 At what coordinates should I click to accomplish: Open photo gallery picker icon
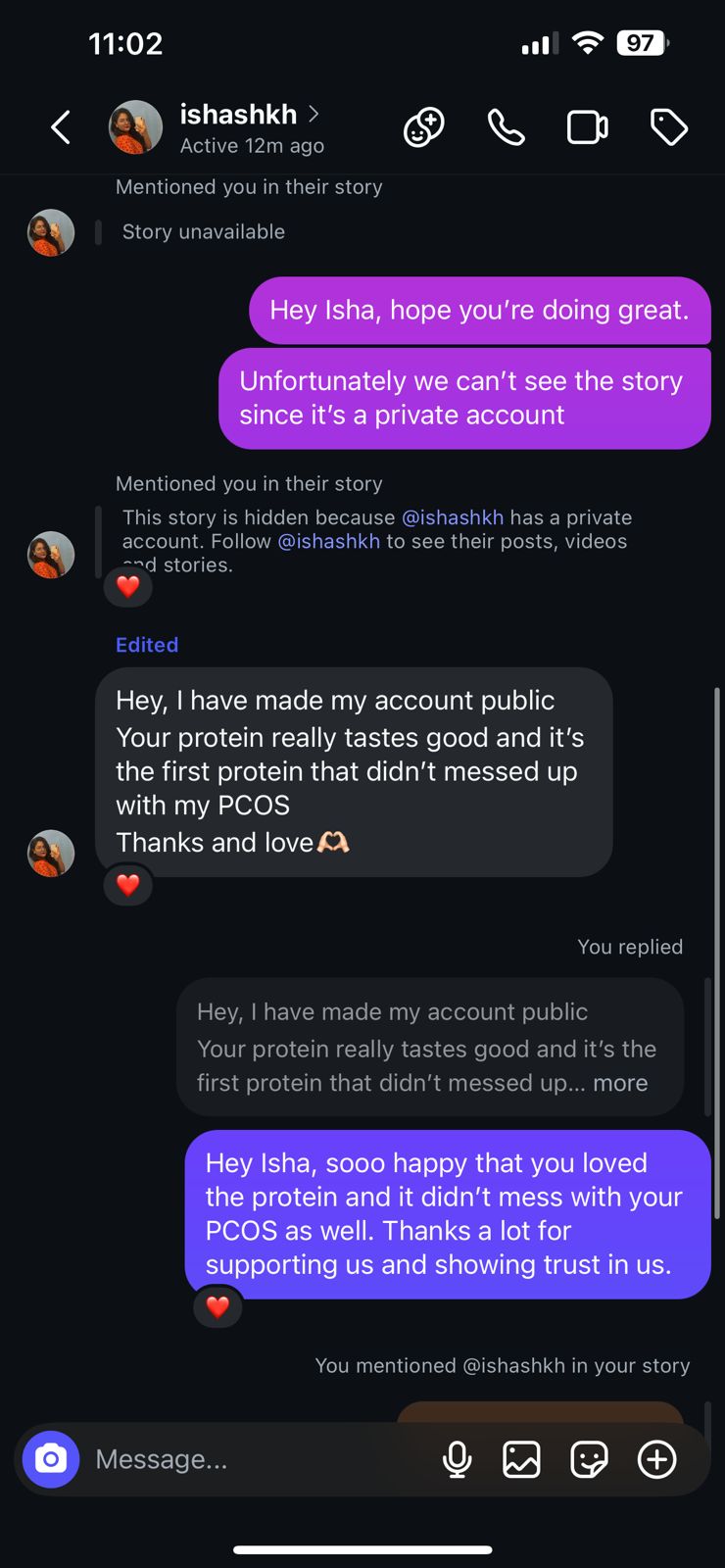coord(521,1459)
